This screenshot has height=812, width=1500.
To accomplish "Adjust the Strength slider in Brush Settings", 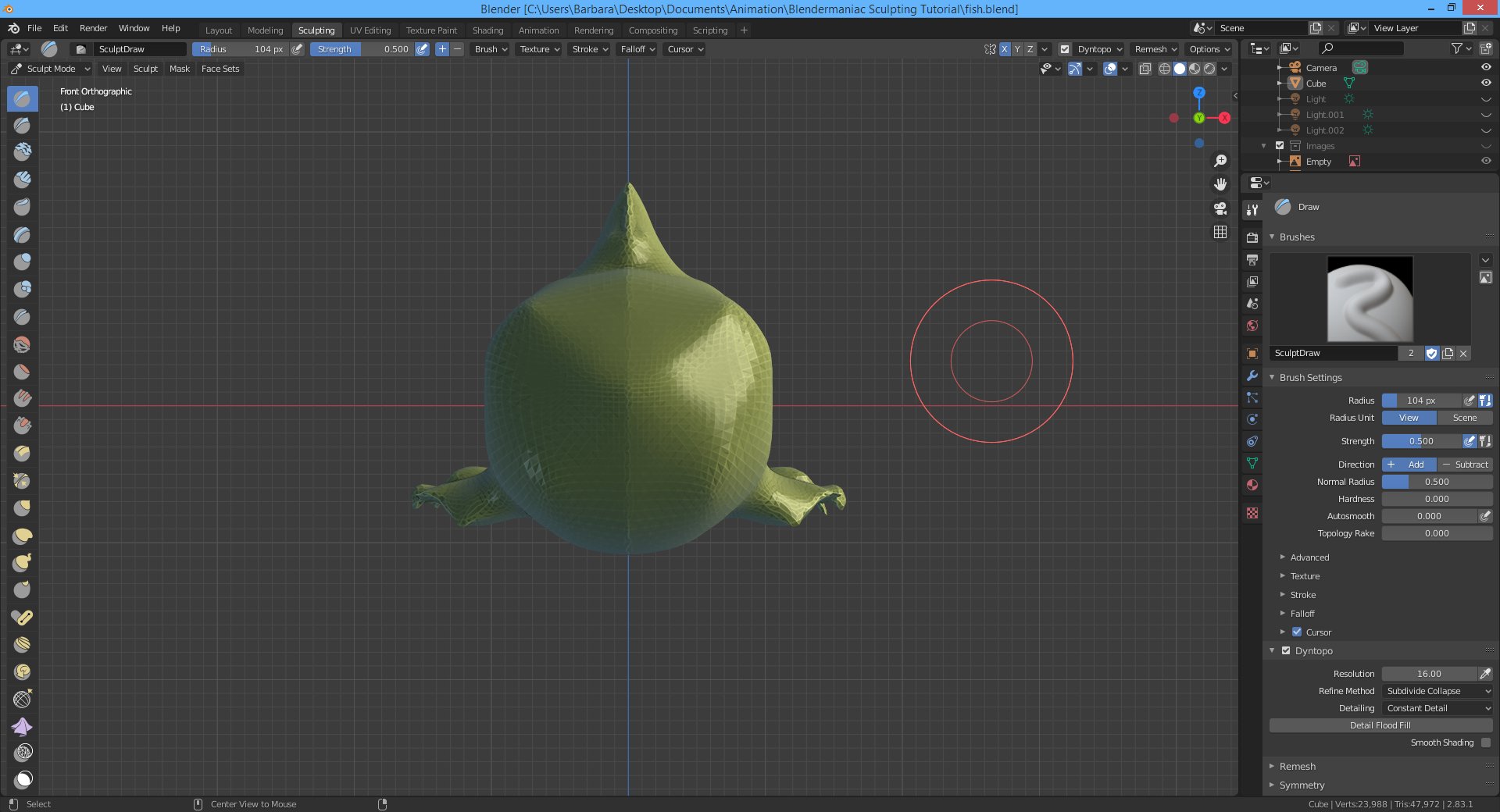I will [1421, 441].
